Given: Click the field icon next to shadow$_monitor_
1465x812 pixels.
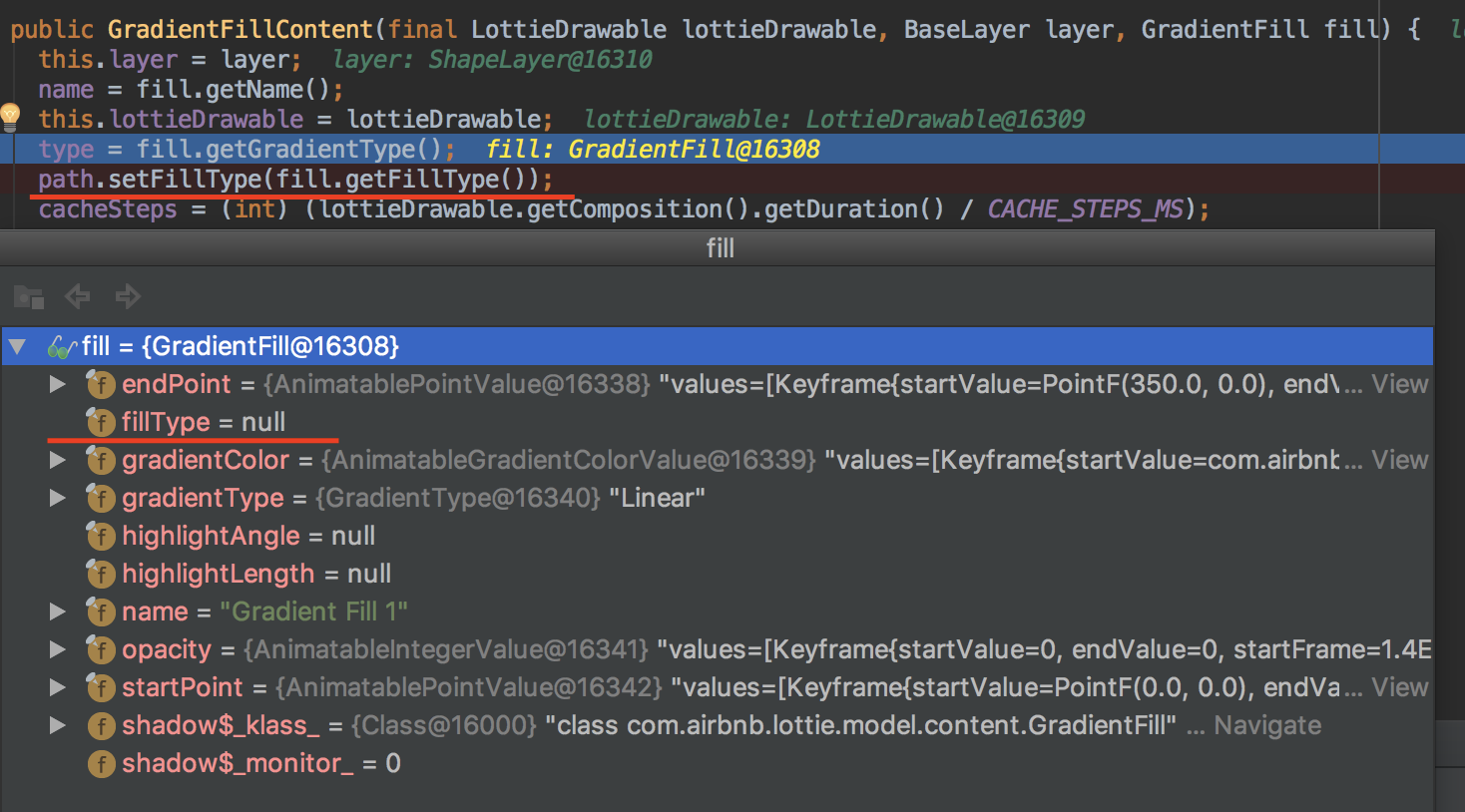Looking at the screenshot, I should pyautogui.click(x=101, y=763).
